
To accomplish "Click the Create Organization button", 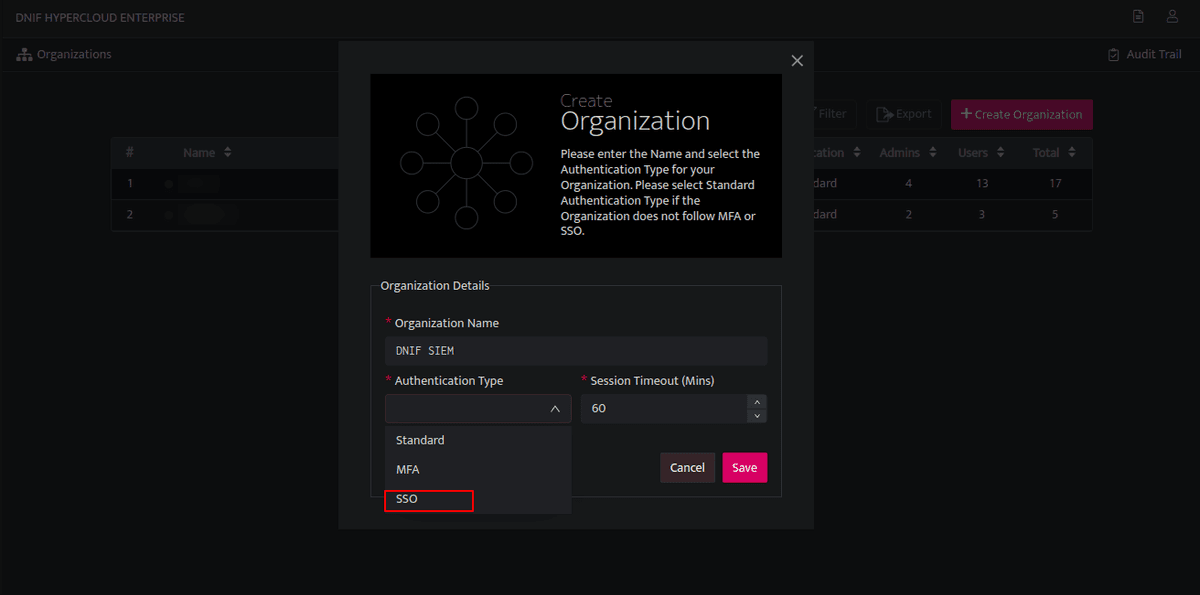I will click(1022, 114).
